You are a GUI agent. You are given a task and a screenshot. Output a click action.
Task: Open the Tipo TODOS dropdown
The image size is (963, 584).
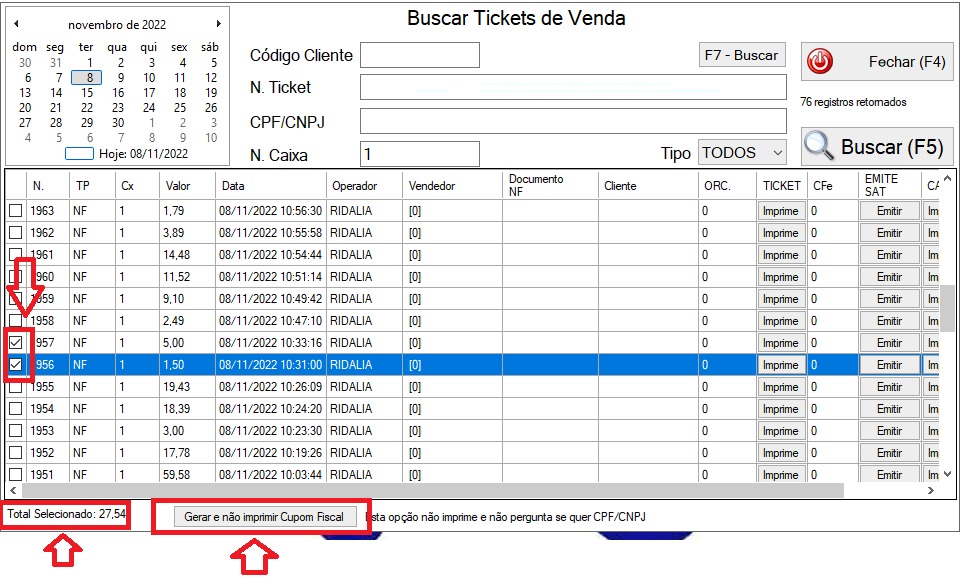(x=742, y=152)
